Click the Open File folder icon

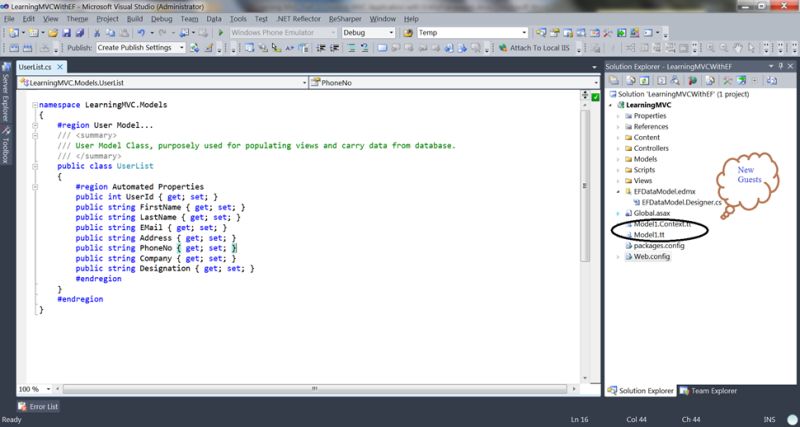[53, 33]
